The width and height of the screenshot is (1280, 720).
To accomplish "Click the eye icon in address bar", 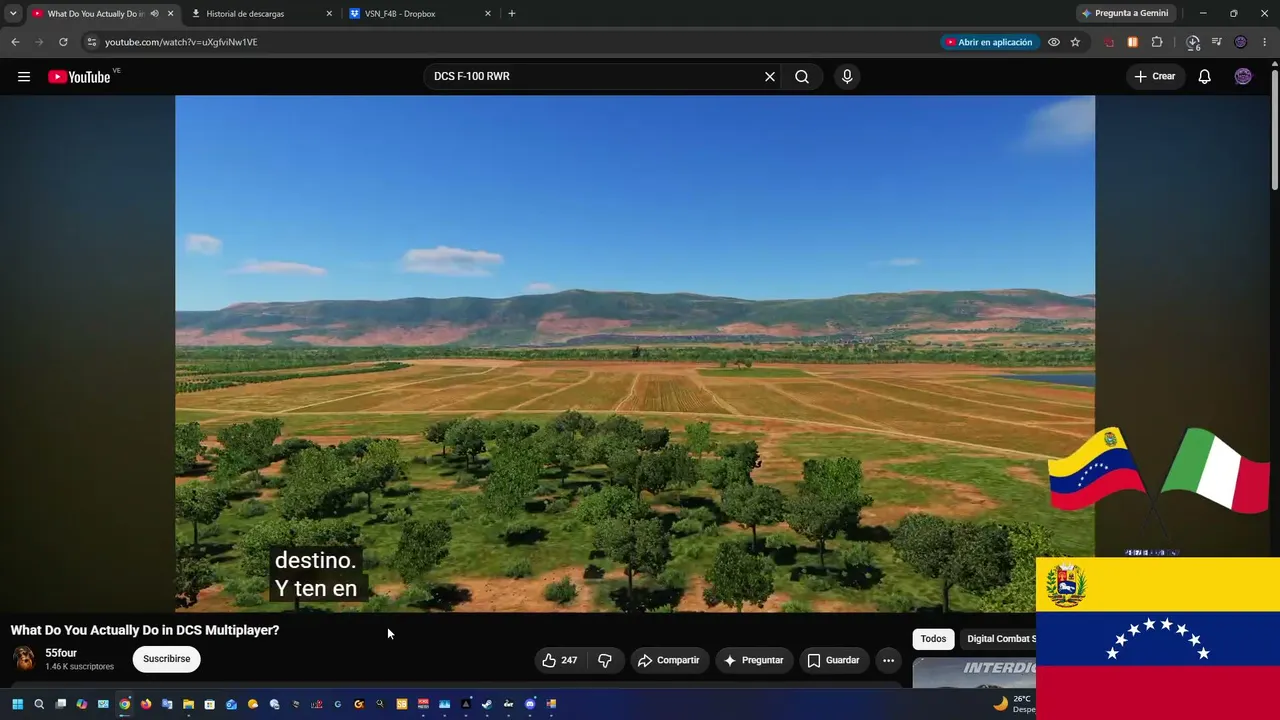I will (1054, 42).
